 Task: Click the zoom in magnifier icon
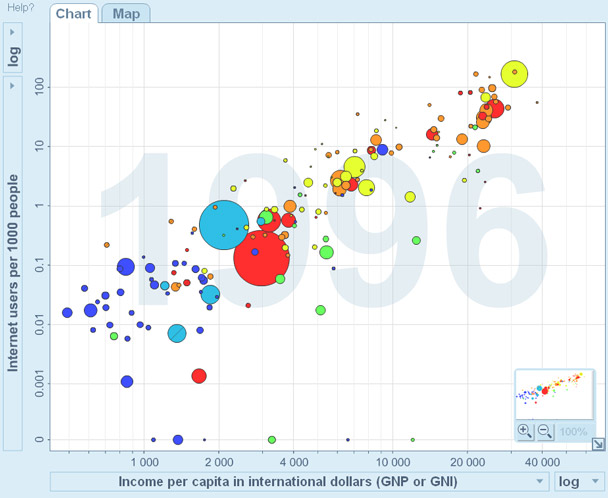525,431
